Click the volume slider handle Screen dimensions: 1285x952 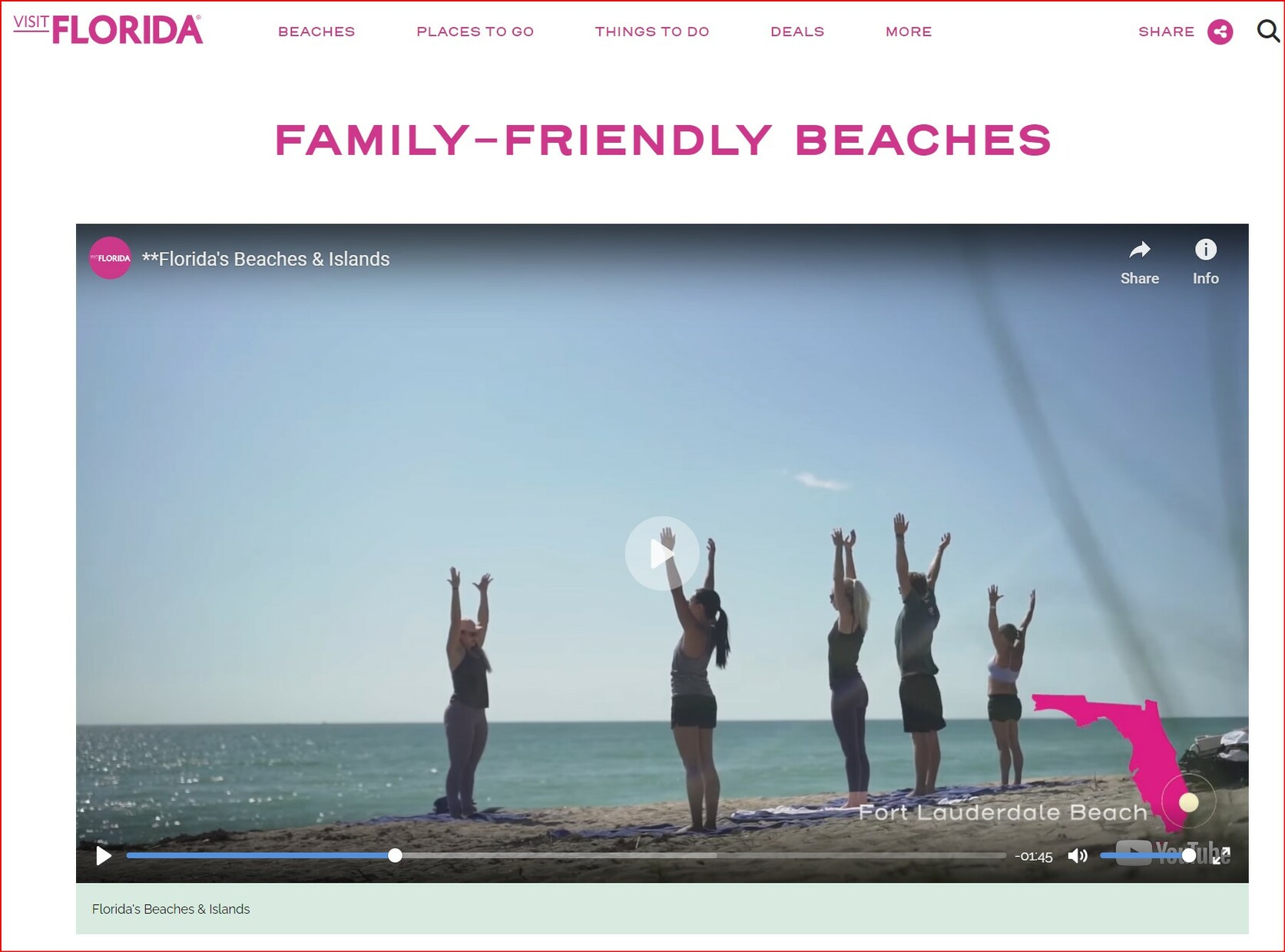pos(1189,855)
